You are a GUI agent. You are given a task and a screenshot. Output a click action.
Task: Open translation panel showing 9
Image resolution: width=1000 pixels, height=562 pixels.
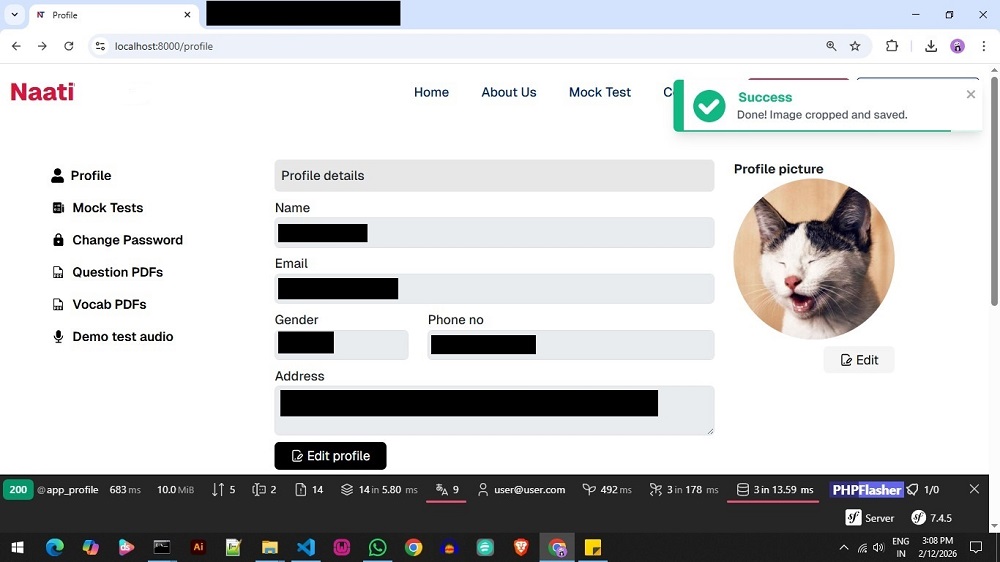point(446,490)
